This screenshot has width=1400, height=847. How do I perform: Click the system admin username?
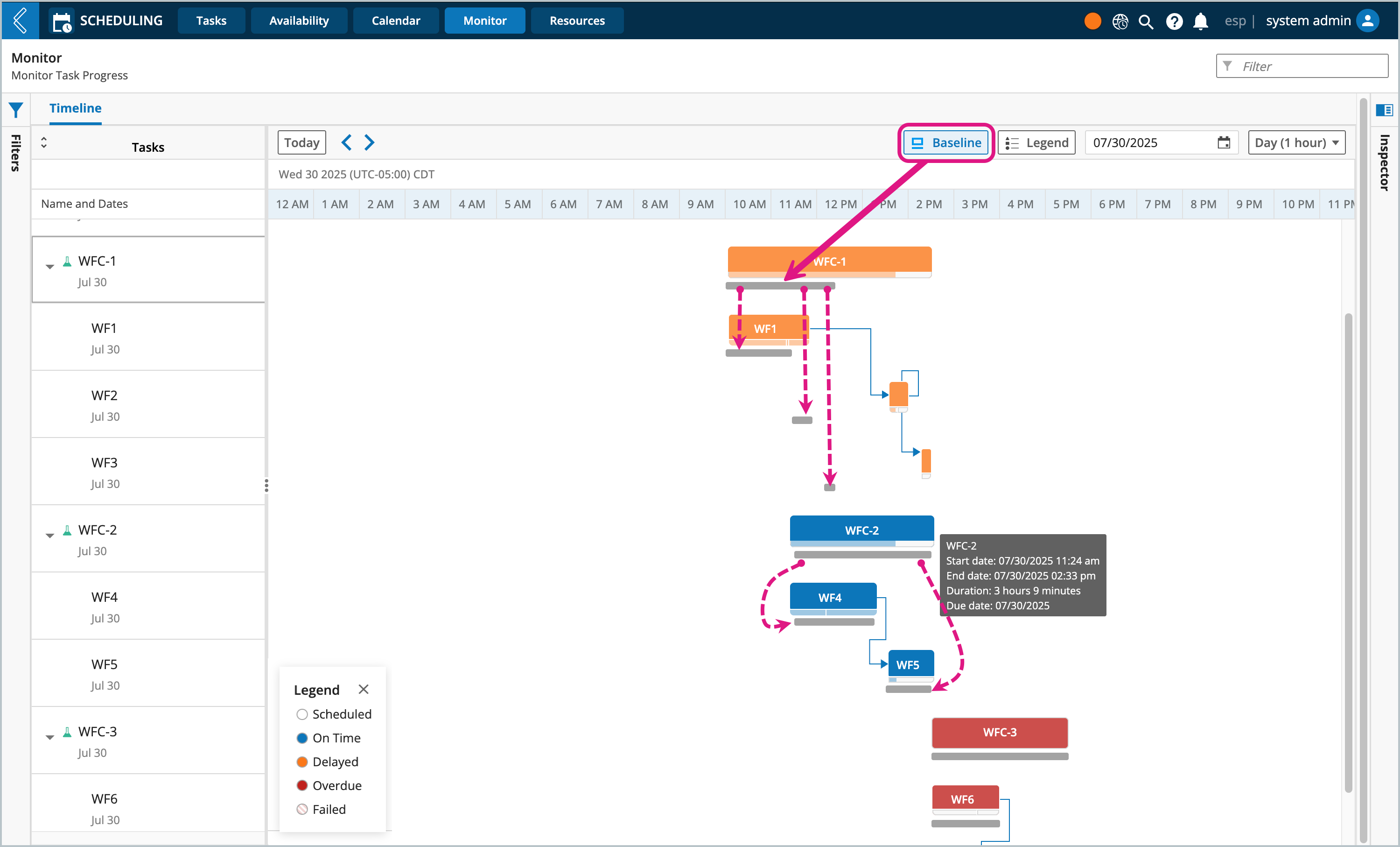coord(1308,21)
